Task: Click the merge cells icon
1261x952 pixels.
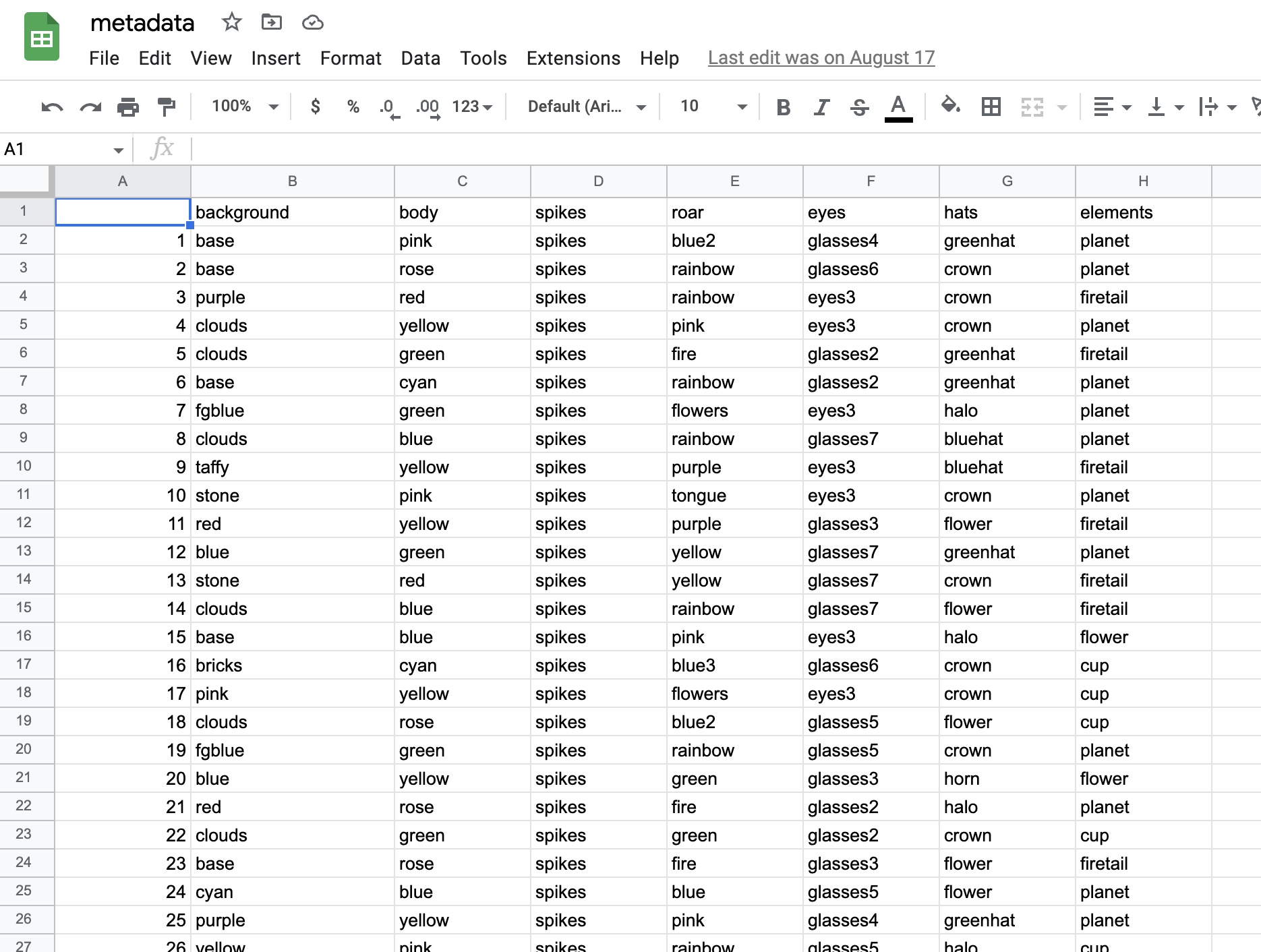Action: [x=1032, y=107]
